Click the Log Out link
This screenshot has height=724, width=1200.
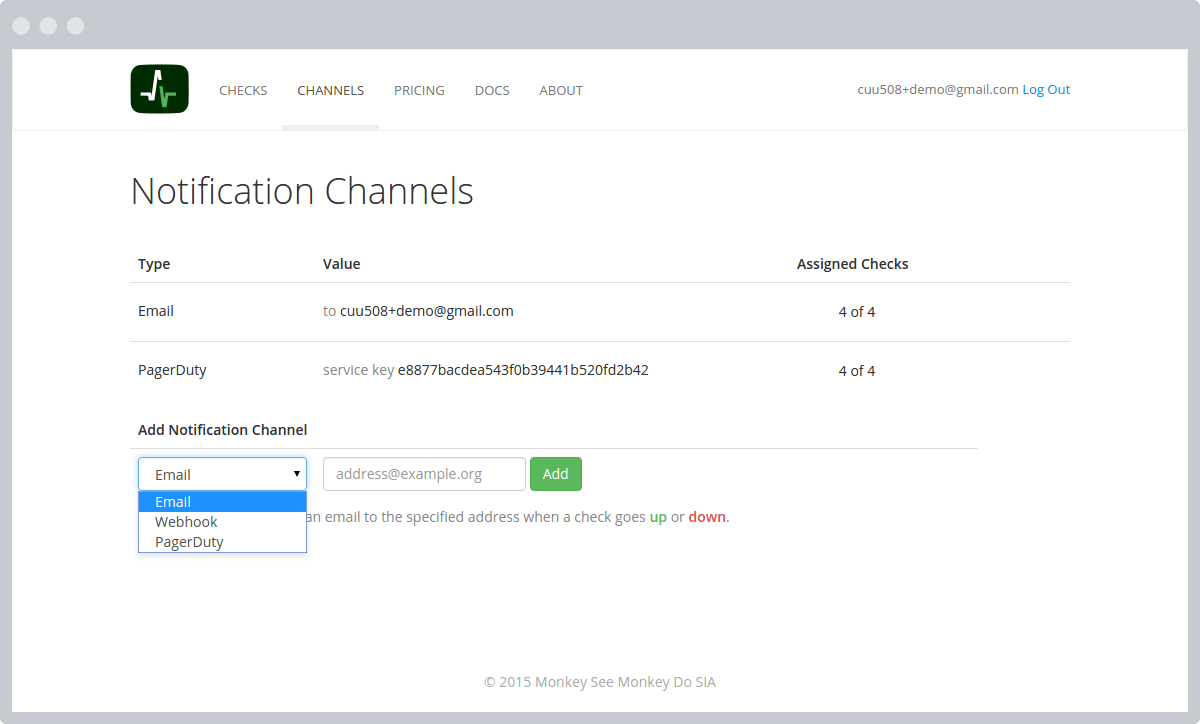(1046, 89)
